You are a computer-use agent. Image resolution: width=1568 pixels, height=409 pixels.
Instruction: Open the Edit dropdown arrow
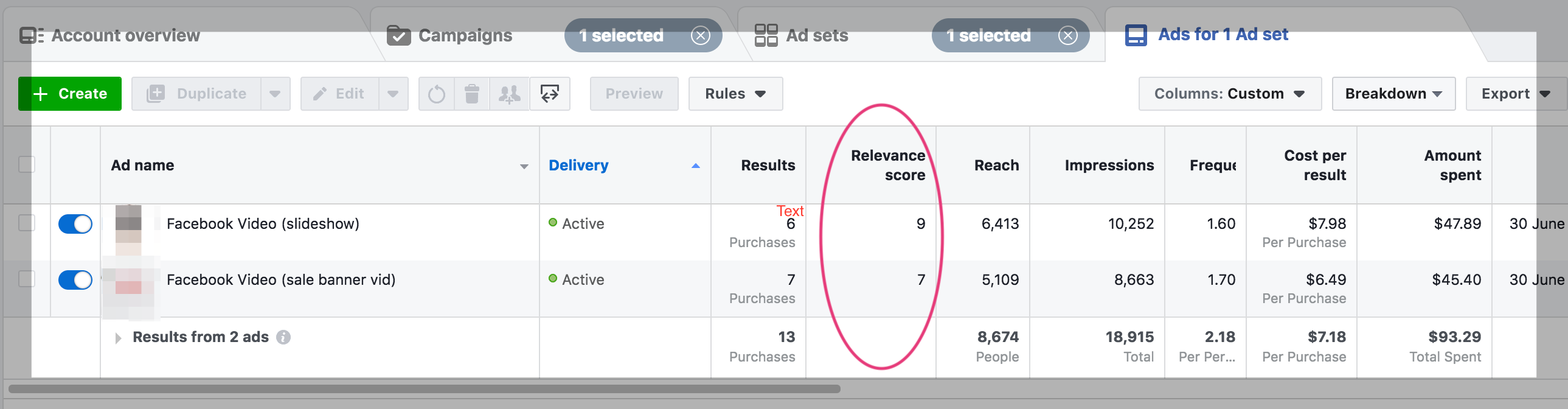[394, 94]
